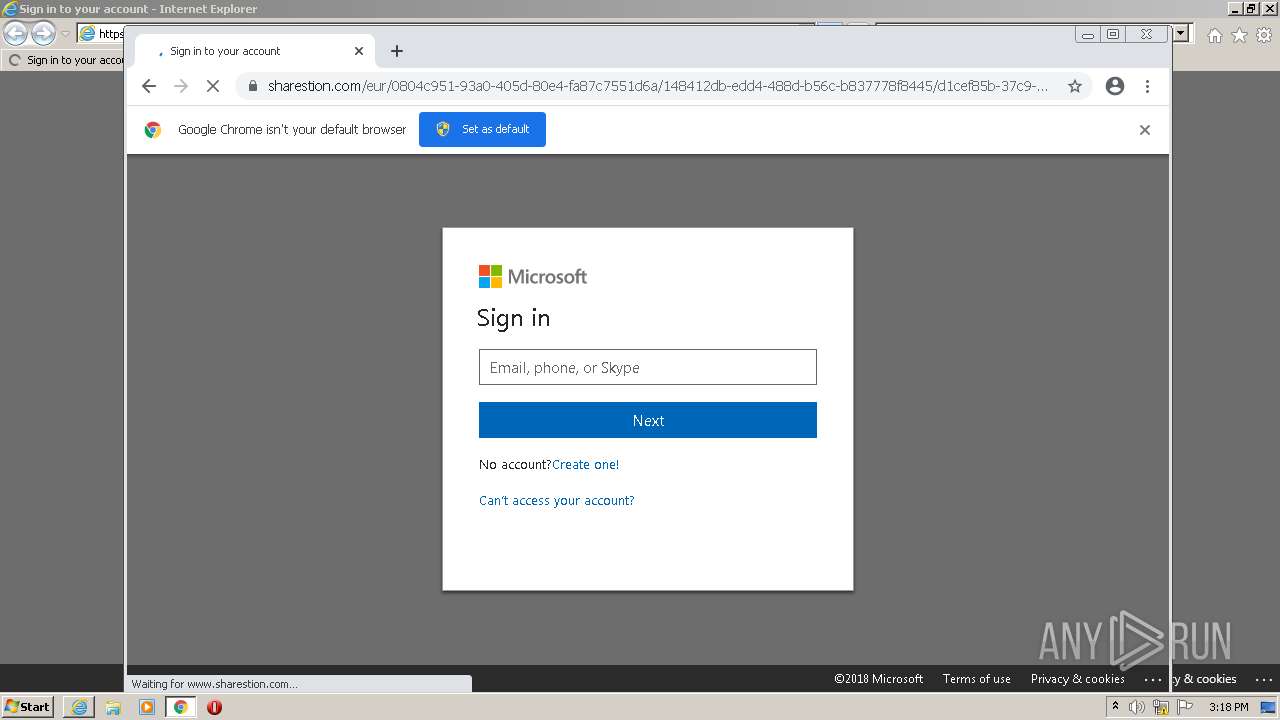
Task: Click Internet Explorer forward button
Action: pos(43,33)
